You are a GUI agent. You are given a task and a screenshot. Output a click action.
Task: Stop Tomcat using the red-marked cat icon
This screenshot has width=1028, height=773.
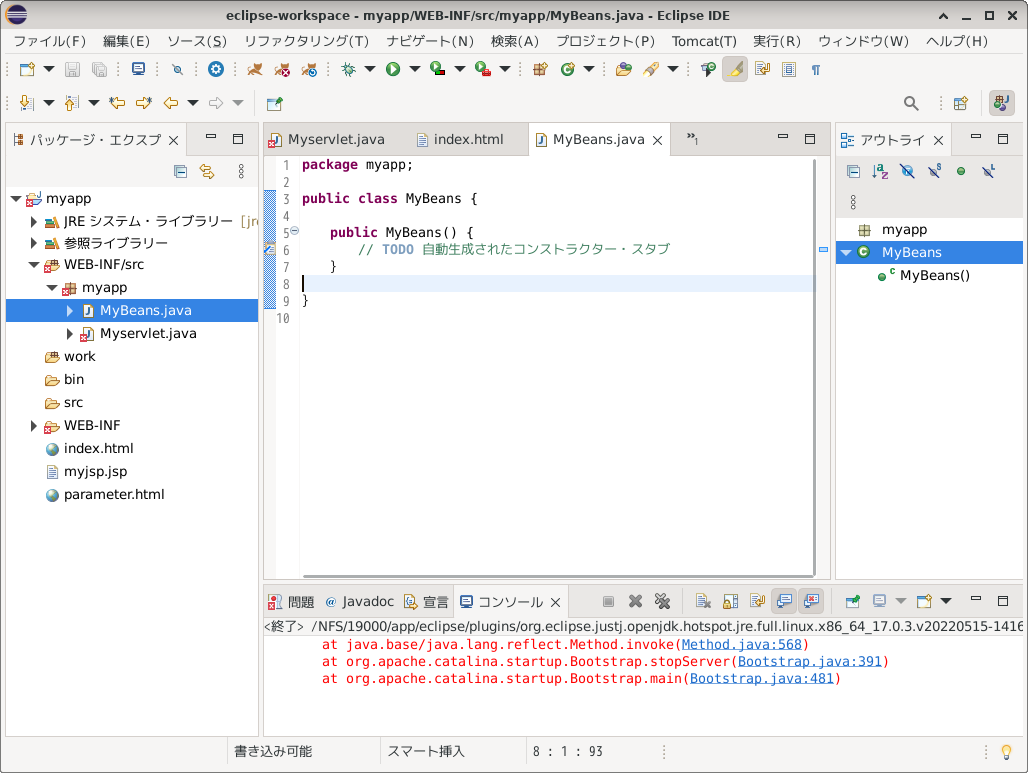click(282, 69)
